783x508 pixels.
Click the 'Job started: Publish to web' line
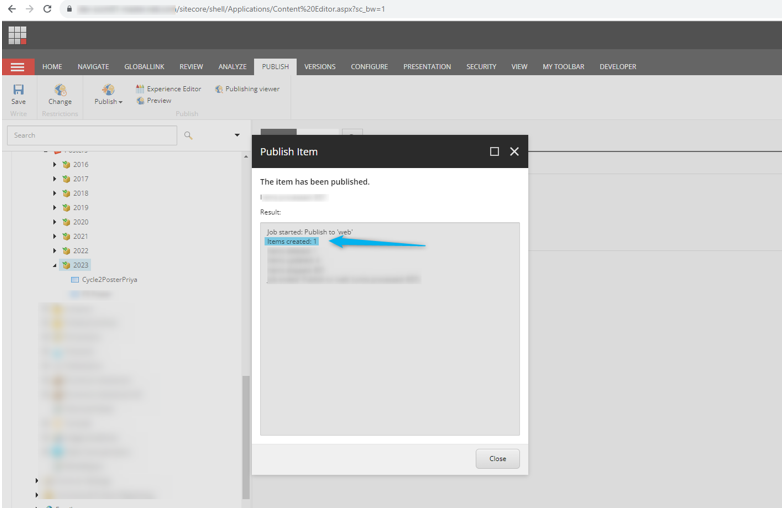310,232
